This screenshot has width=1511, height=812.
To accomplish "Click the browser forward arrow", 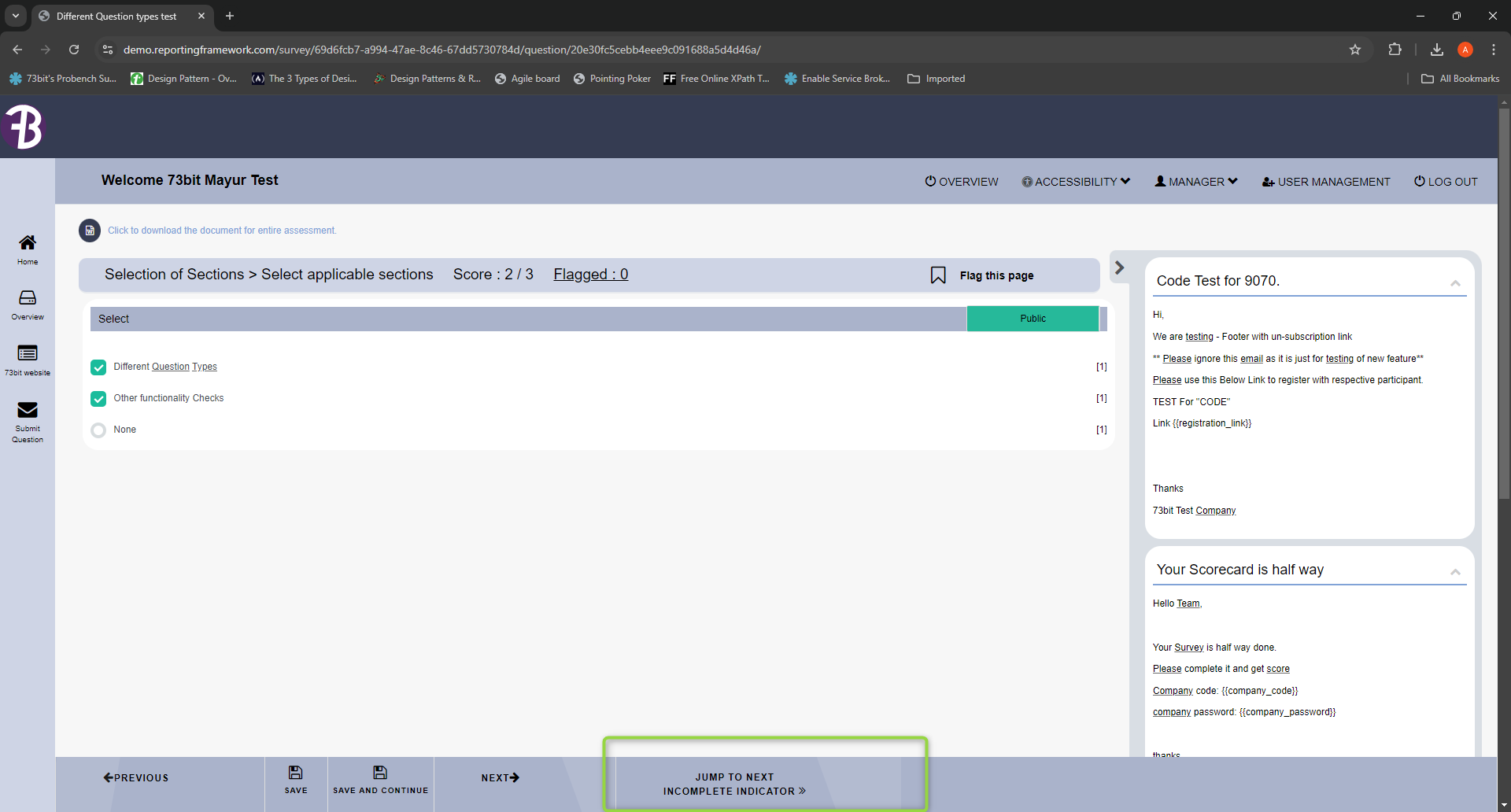I will pyautogui.click(x=46, y=50).
